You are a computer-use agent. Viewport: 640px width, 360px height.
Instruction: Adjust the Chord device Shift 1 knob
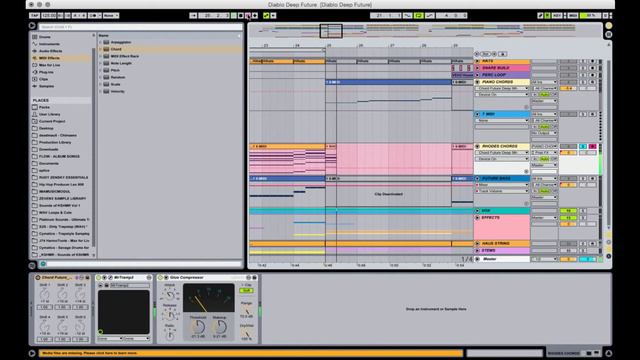(44, 294)
